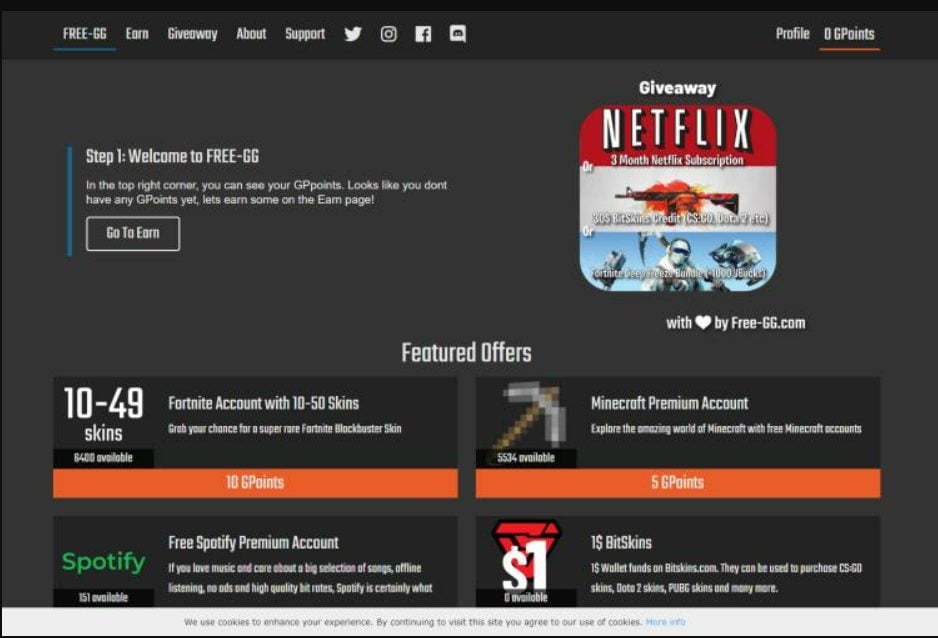Click Fortnite Account with 10-50 Skins title
Viewport: 938px width, 638px height.
pyautogui.click(x=264, y=404)
